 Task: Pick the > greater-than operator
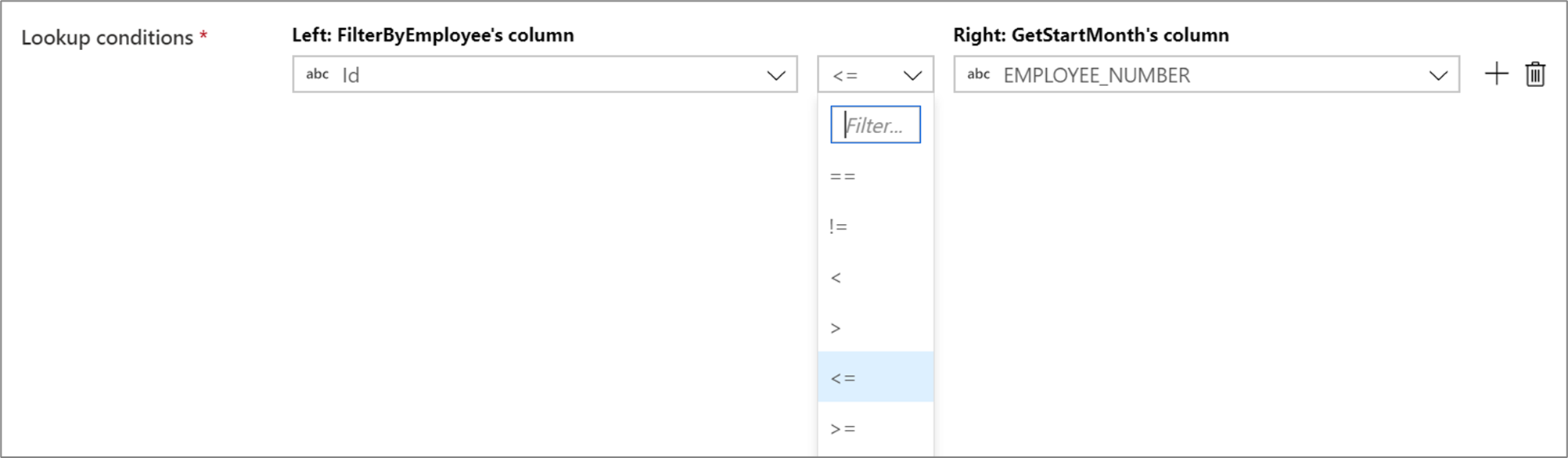pos(836,328)
